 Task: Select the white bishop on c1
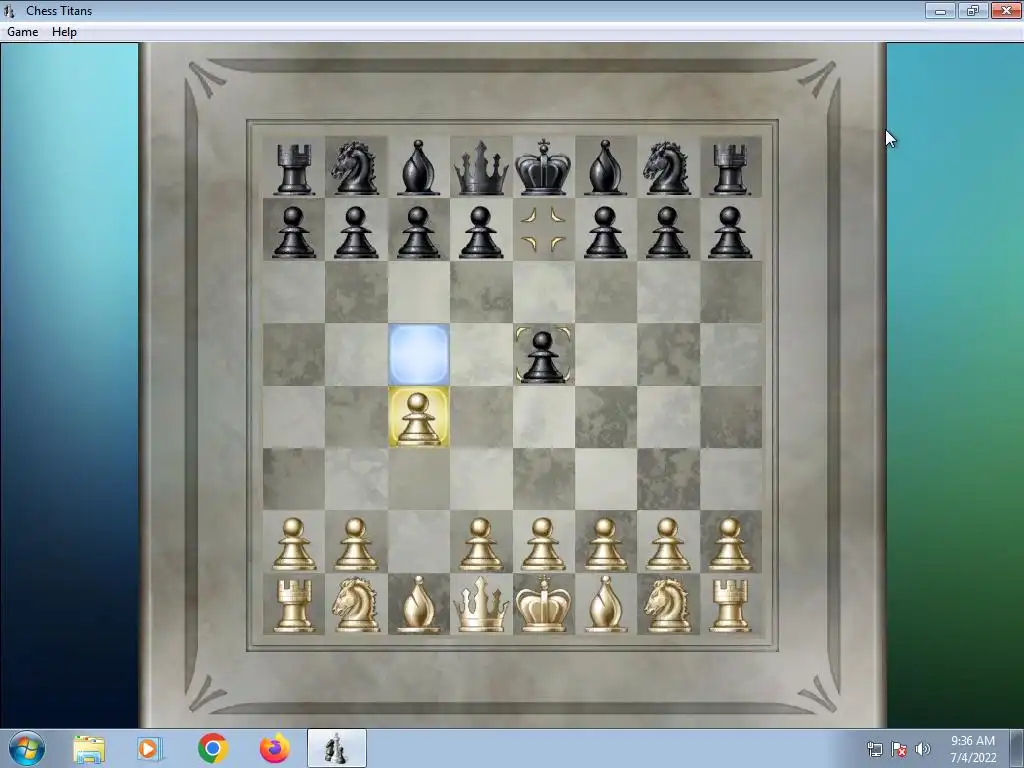tap(418, 605)
